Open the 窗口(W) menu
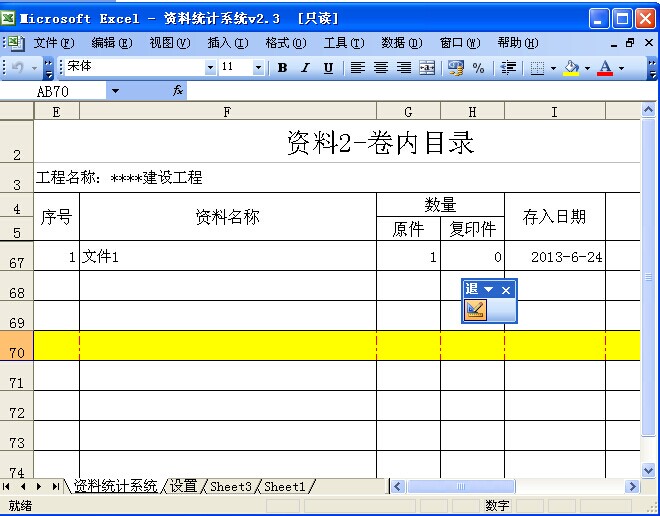The image size is (660, 516). (460, 43)
